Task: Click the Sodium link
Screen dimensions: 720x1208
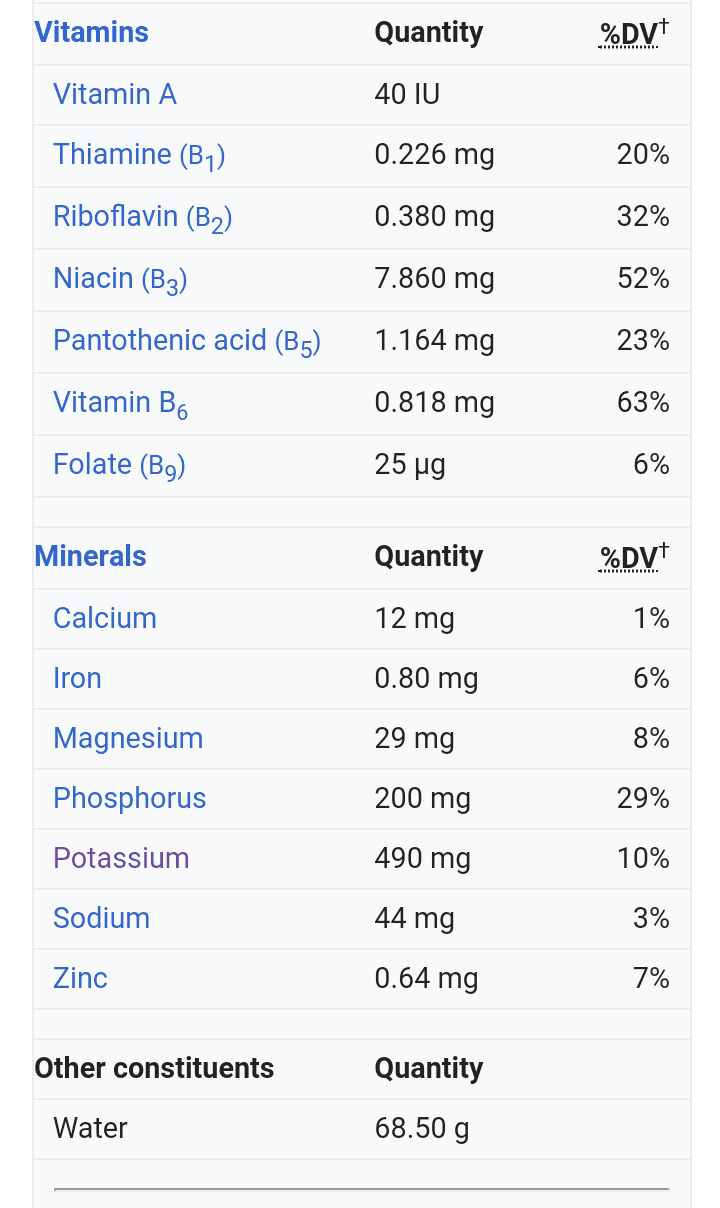Action: (102, 918)
